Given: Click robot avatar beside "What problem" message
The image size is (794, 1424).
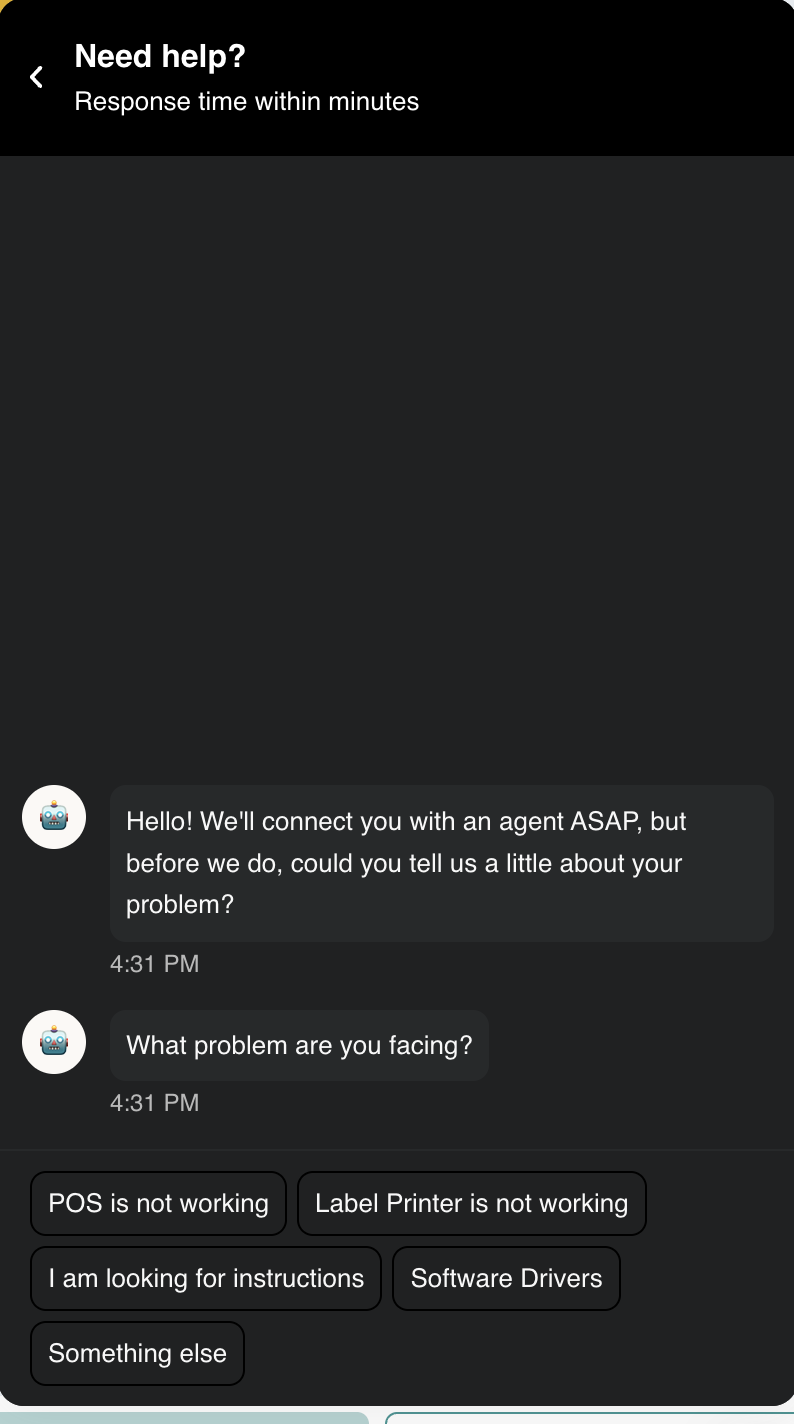Looking at the screenshot, I should 54,1042.
